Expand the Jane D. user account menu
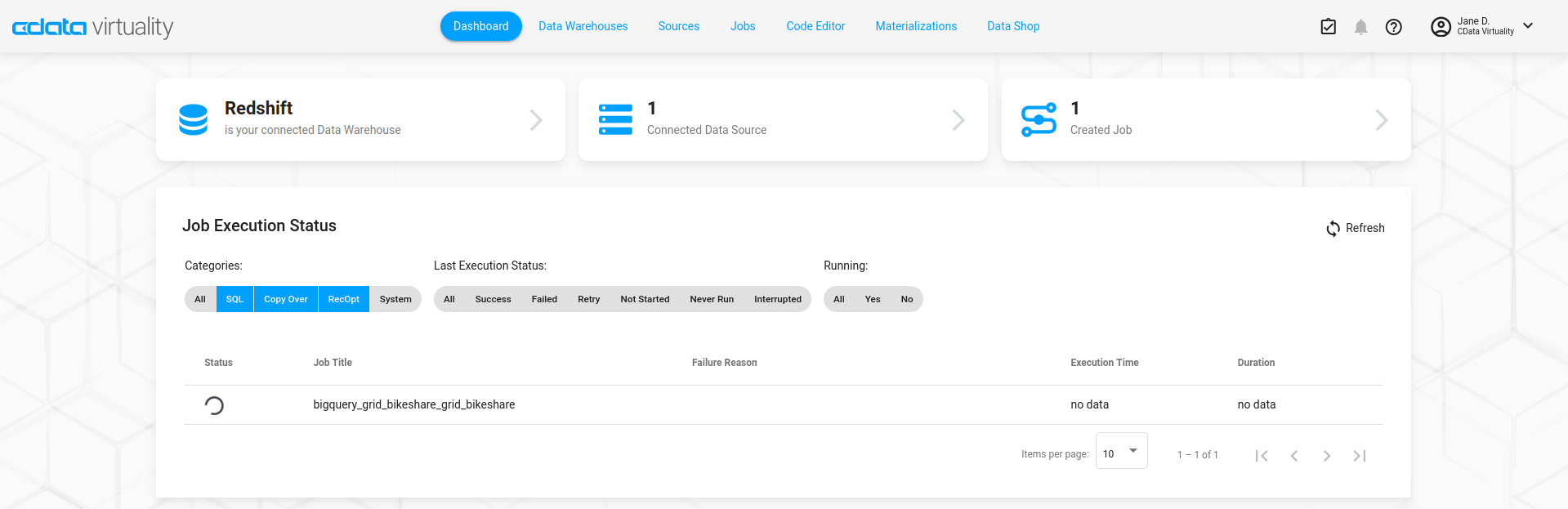 click(1528, 26)
